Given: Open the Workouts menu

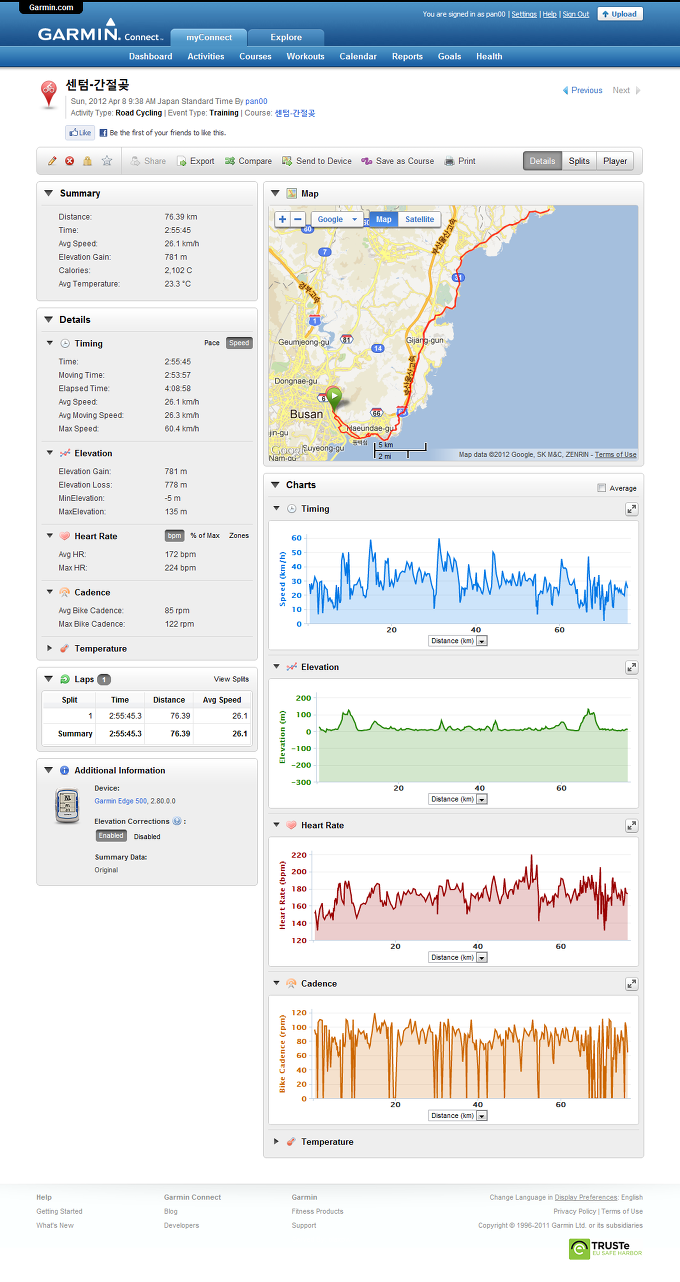Looking at the screenshot, I should click(305, 56).
